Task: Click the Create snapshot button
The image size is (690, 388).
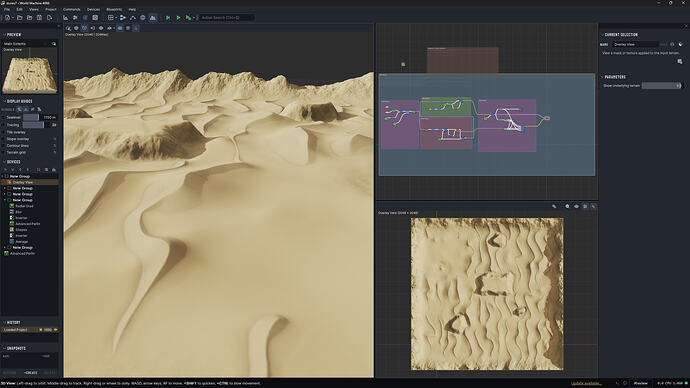Action: [x=30, y=373]
